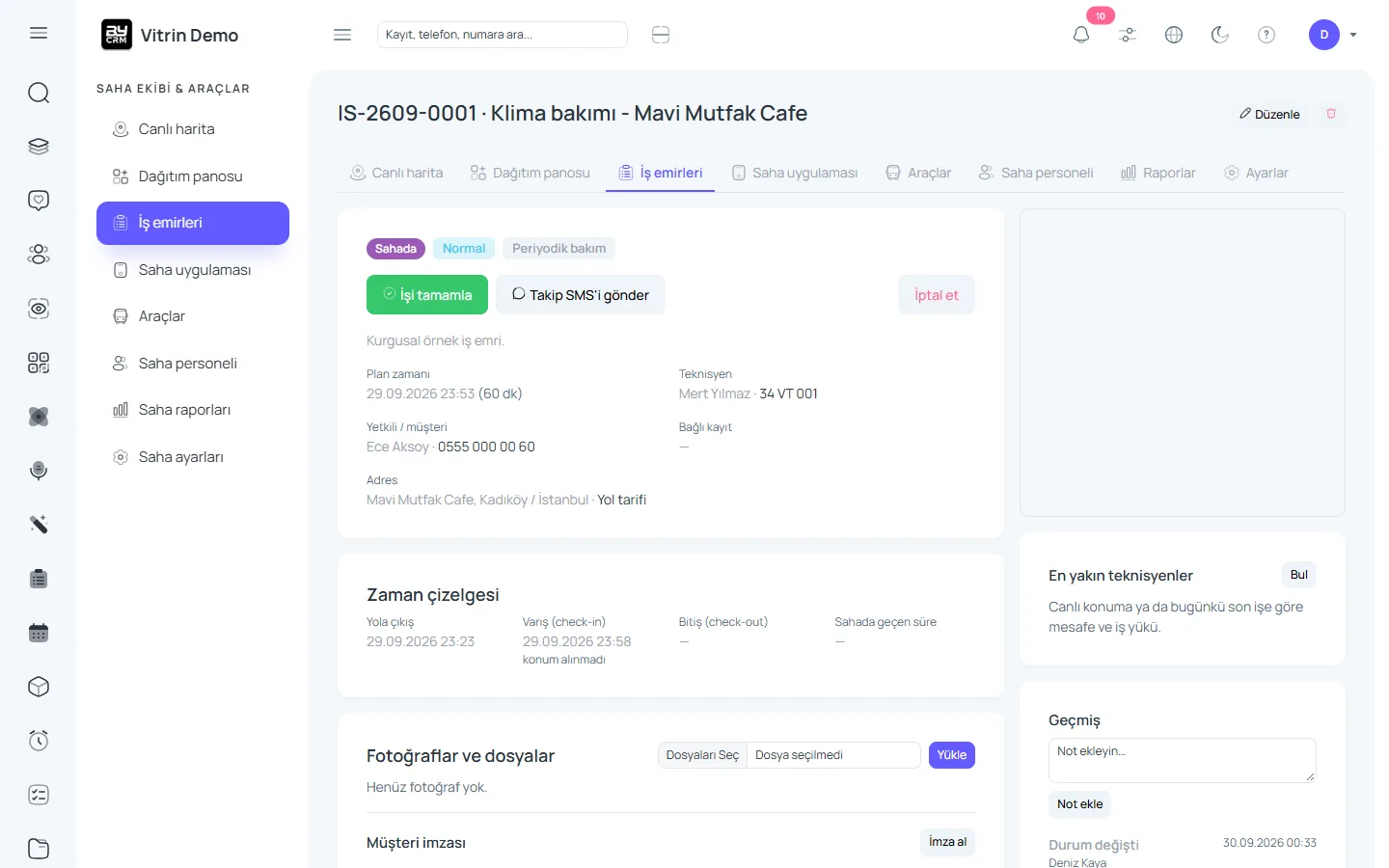Click the Düzenle edit button

pos(1269,114)
